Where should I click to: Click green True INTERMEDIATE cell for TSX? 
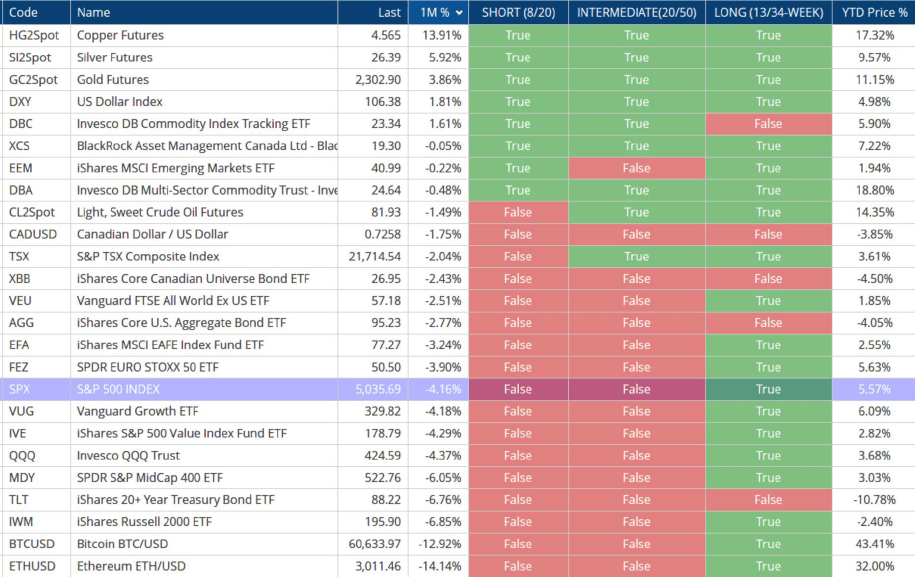click(x=636, y=257)
